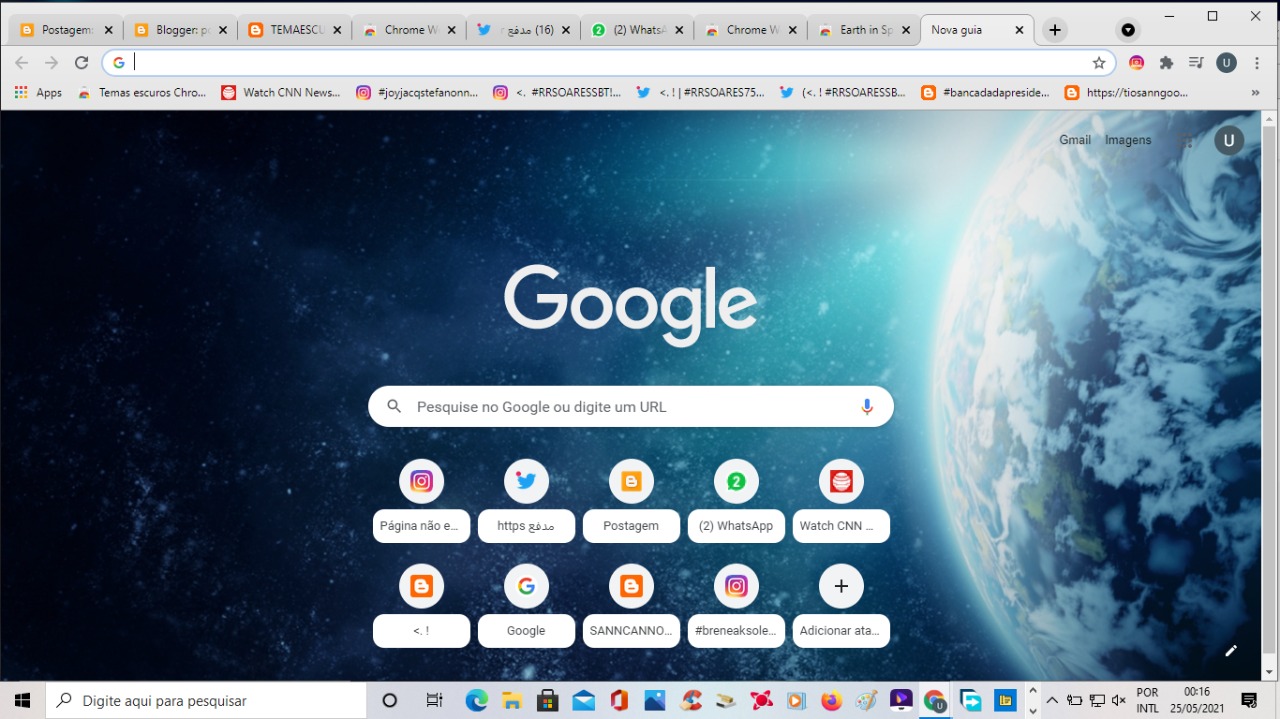Screen dimensions: 1280x719
Task: Open Mail app from taskbar
Action: click(x=583, y=700)
